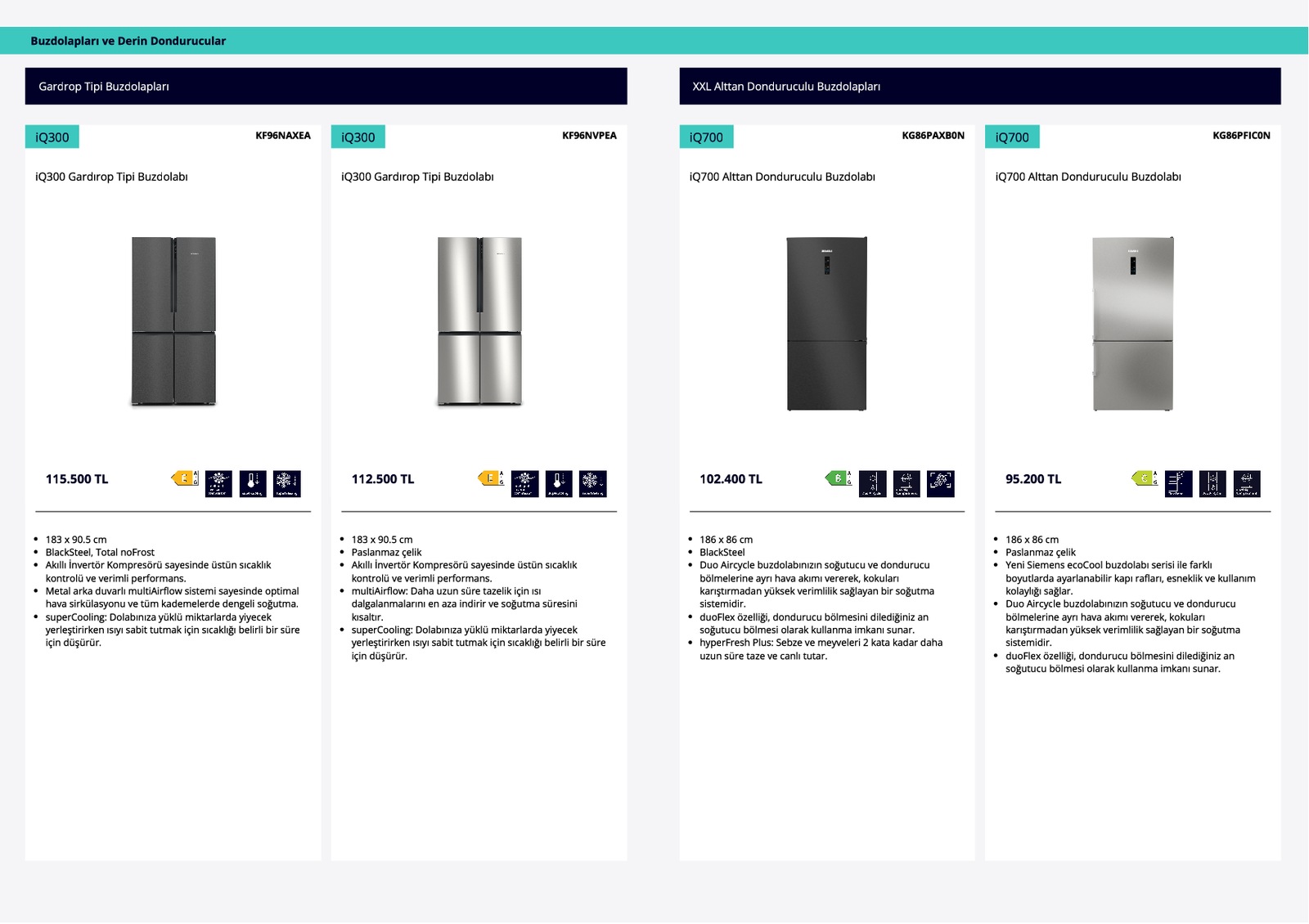This screenshot has width=1309, height=924.
Task: Click the last feature icon on KG86PFIC0N
Action: coord(1247,483)
